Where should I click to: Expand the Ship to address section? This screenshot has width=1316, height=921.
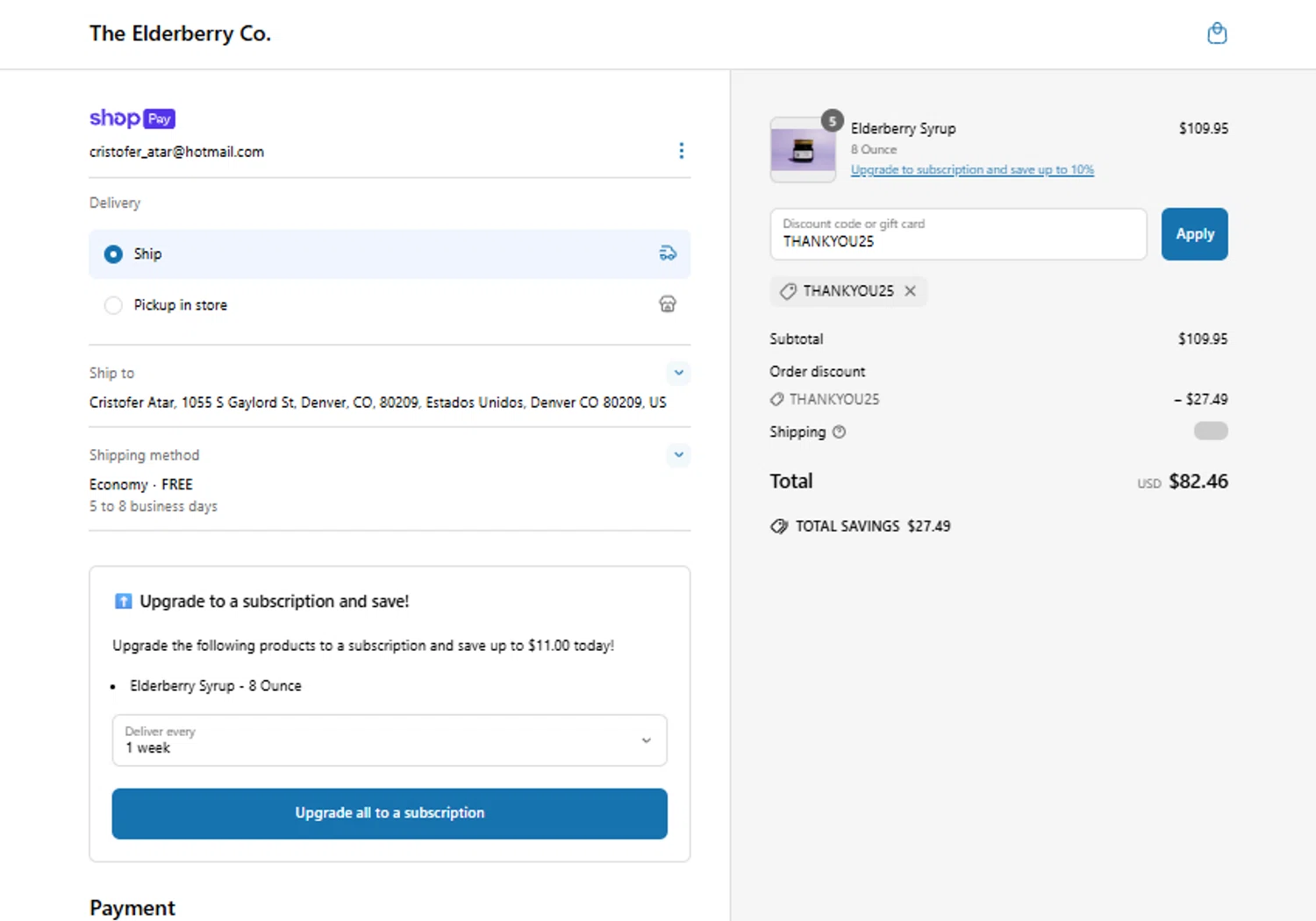tap(678, 373)
